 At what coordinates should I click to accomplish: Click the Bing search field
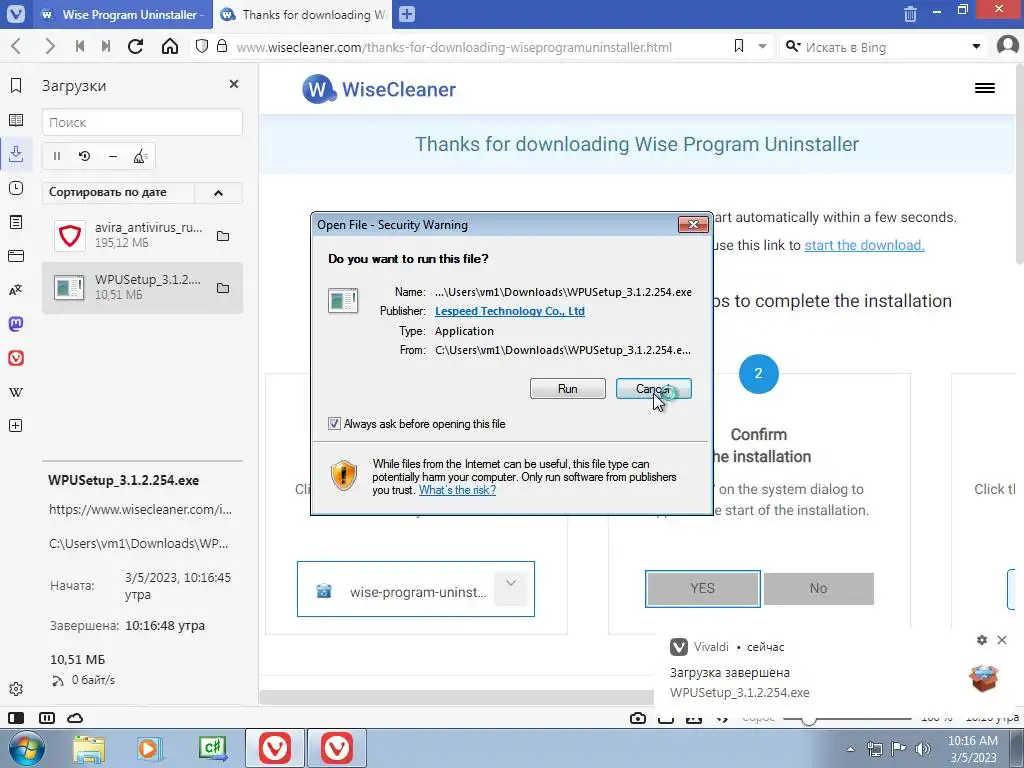883,47
